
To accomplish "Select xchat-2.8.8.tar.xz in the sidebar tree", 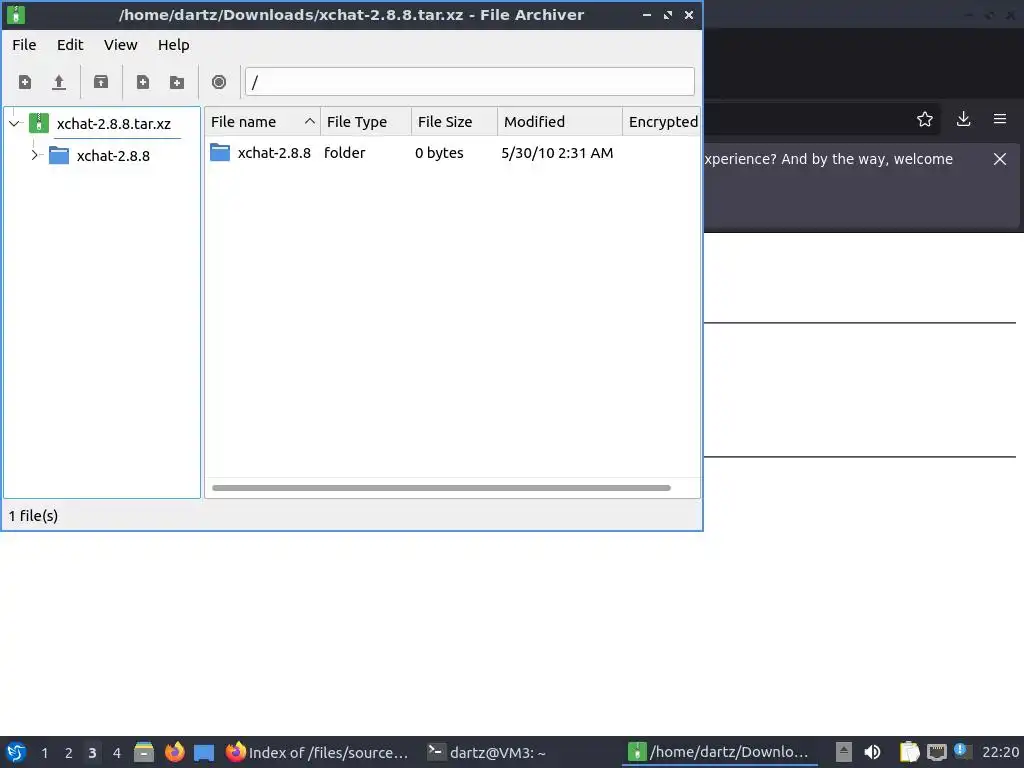I will (x=113, y=123).
